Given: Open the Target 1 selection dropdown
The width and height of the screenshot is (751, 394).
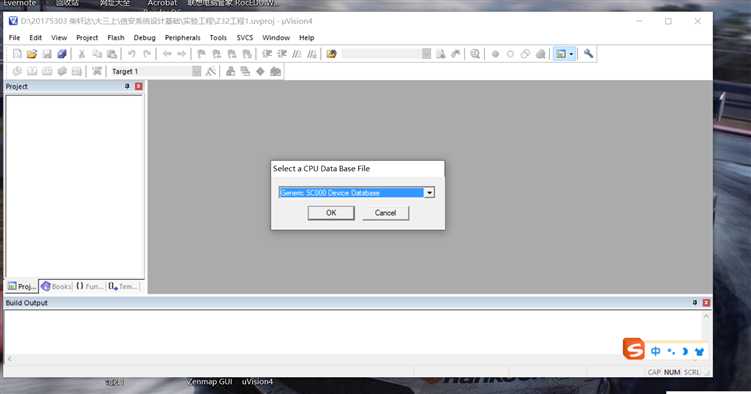Looking at the screenshot, I should pos(196,71).
